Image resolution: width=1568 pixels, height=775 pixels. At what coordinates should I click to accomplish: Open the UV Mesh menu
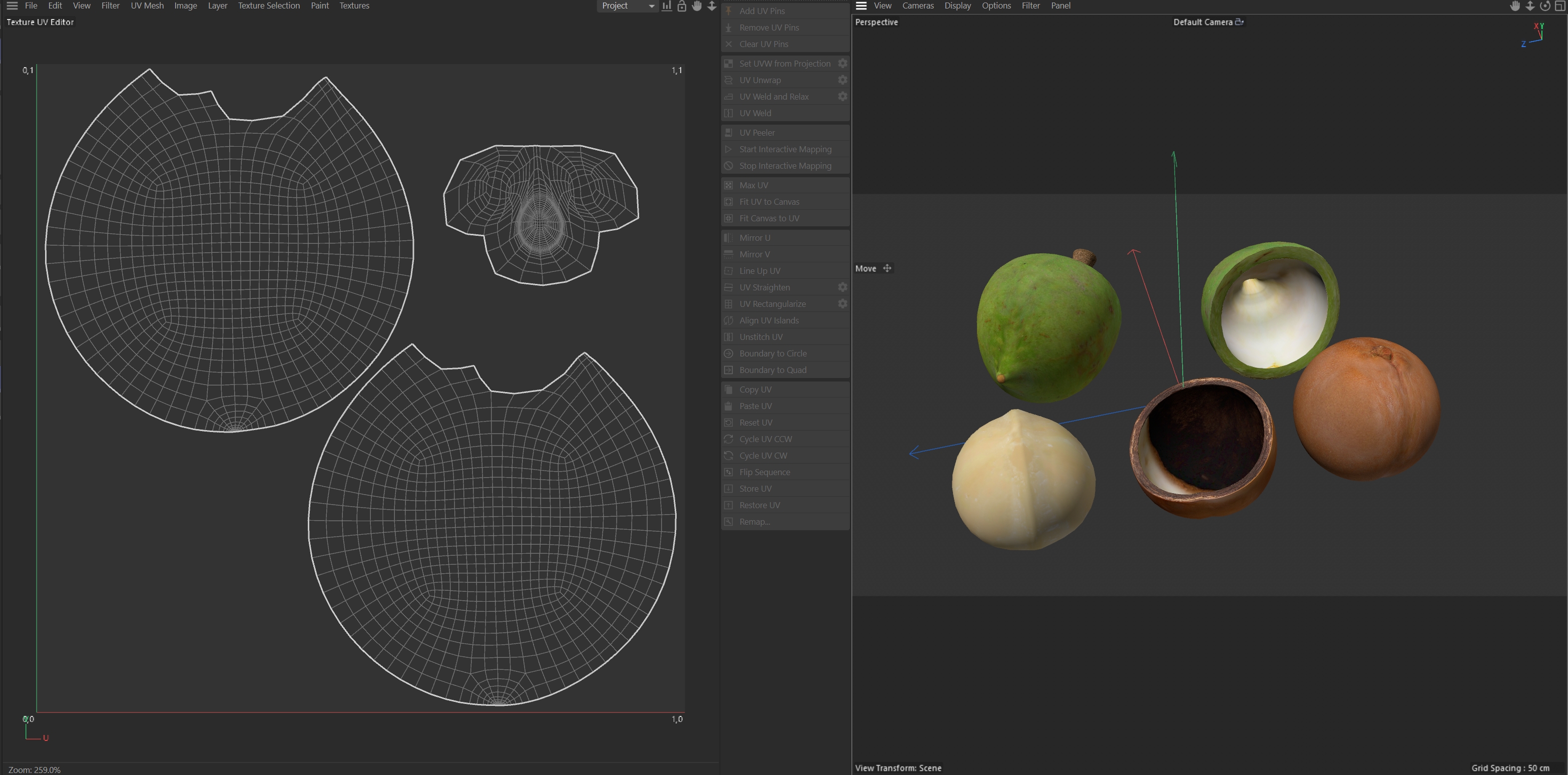147,6
